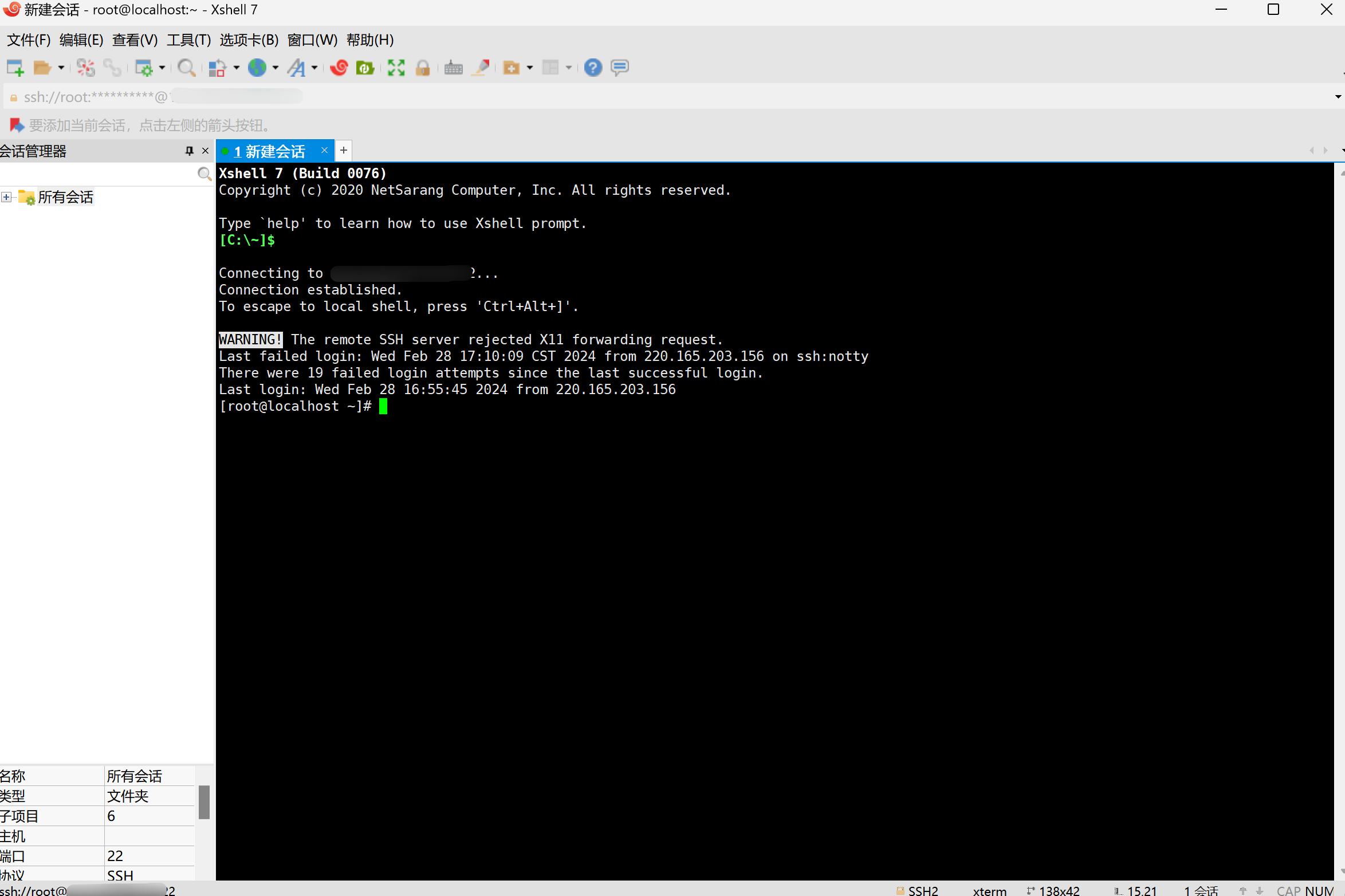Screen dimensions: 1345x896
Task: Open Help blue question mark icon
Action: tap(593, 68)
